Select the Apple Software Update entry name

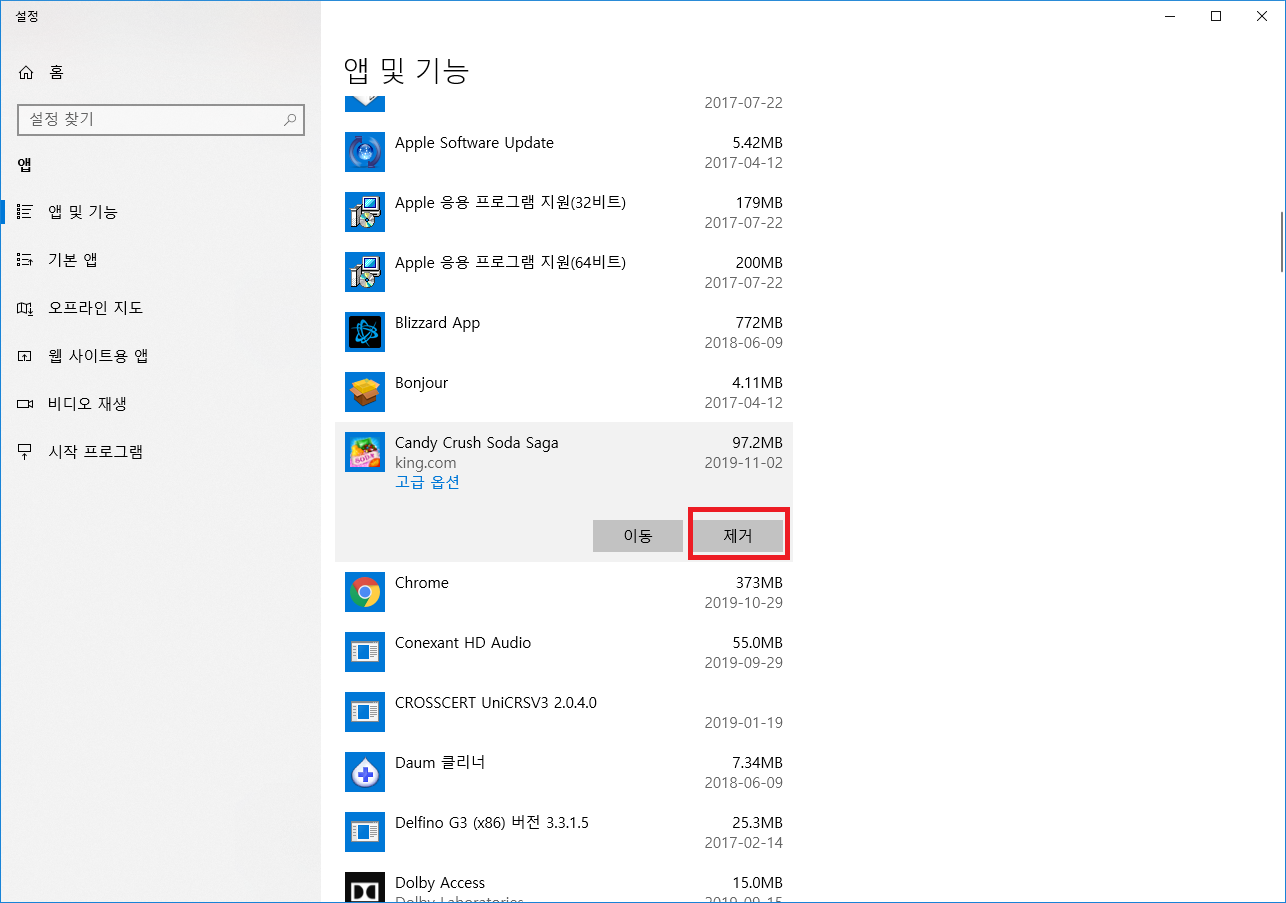point(474,143)
